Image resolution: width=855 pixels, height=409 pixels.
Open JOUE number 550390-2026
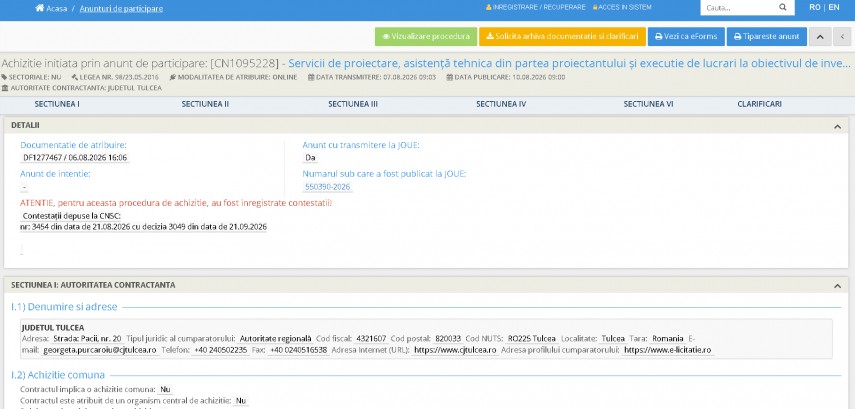(x=327, y=187)
